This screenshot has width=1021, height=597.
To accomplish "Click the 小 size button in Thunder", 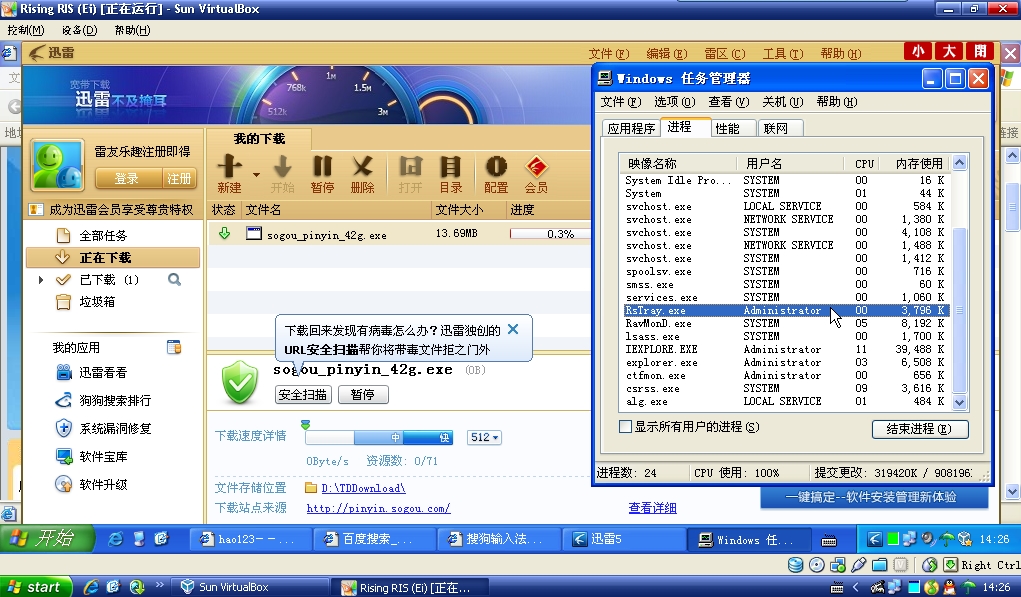I will (918, 51).
